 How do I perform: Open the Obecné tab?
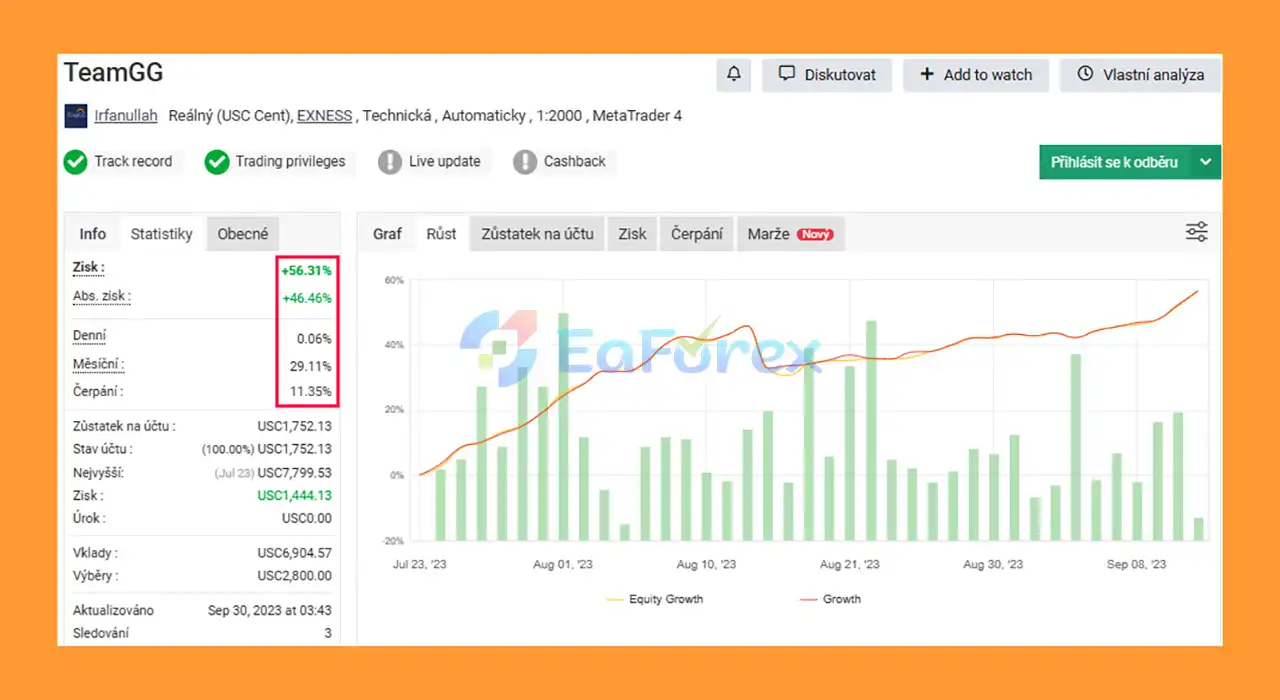(x=243, y=234)
